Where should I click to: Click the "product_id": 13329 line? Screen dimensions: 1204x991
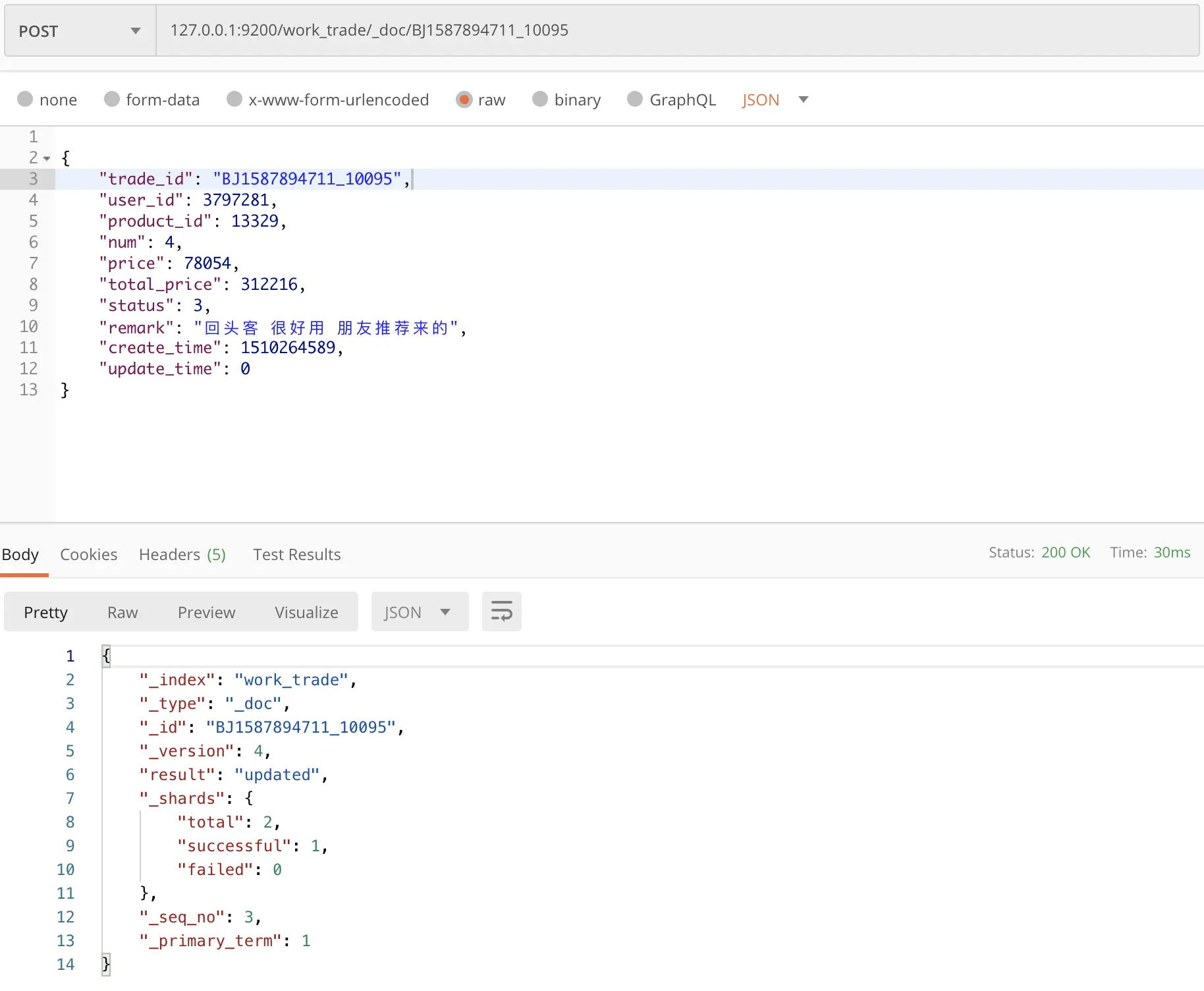pyautogui.click(x=193, y=221)
